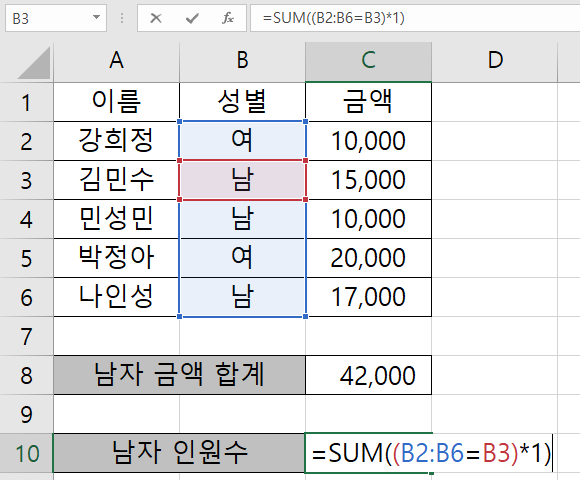This screenshot has width=580, height=480.
Task: Click the 이름 header cell
Action: tap(117, 102)
